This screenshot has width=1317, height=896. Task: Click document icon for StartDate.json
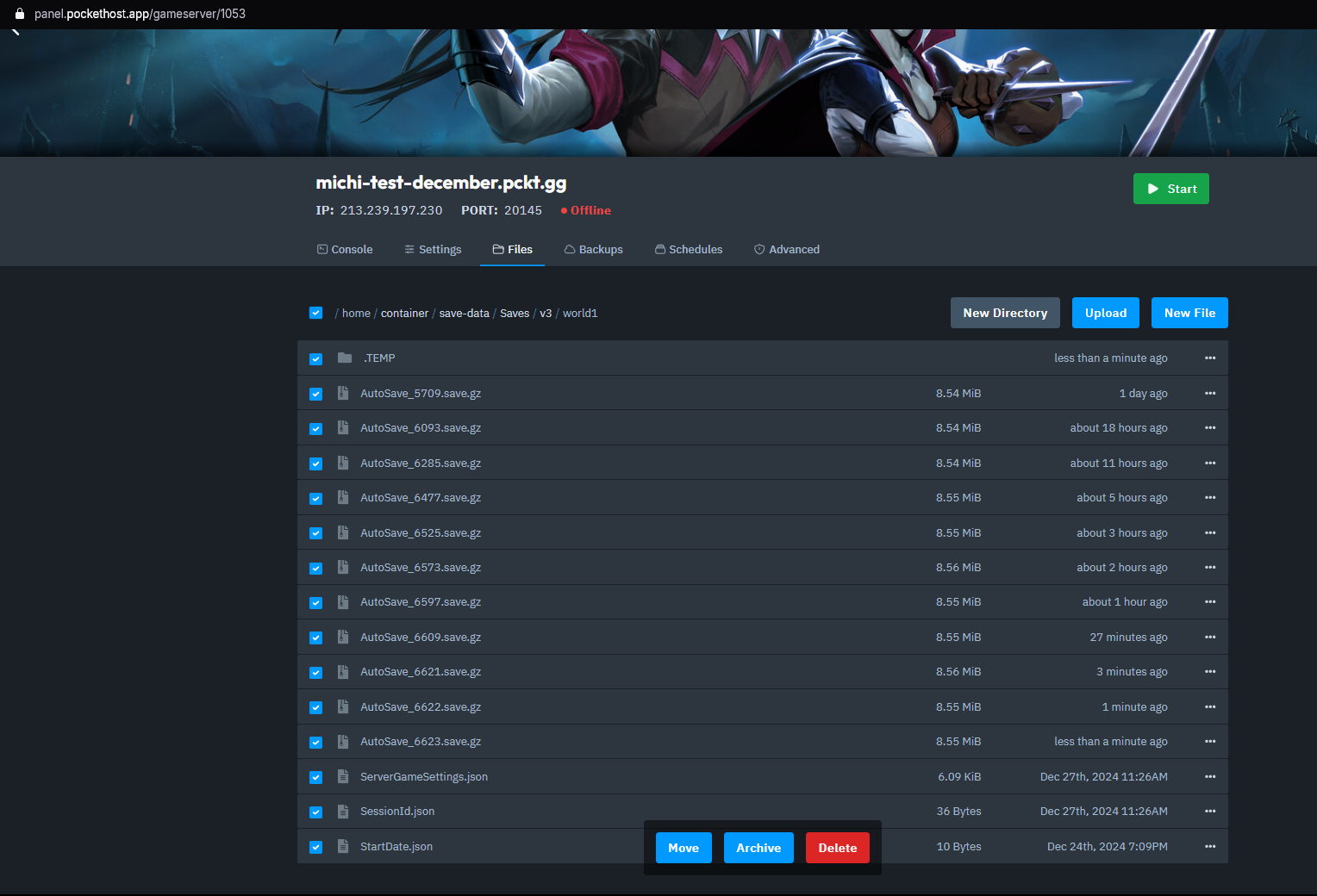point(343,846)
